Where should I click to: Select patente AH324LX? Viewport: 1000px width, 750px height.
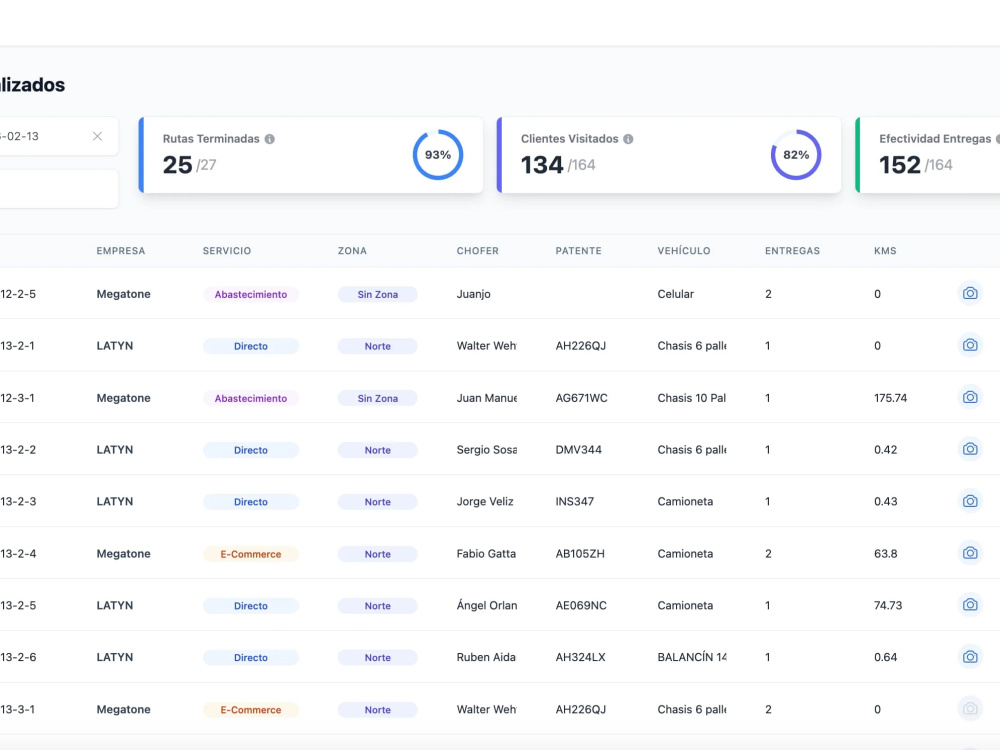tap(580, 657)
